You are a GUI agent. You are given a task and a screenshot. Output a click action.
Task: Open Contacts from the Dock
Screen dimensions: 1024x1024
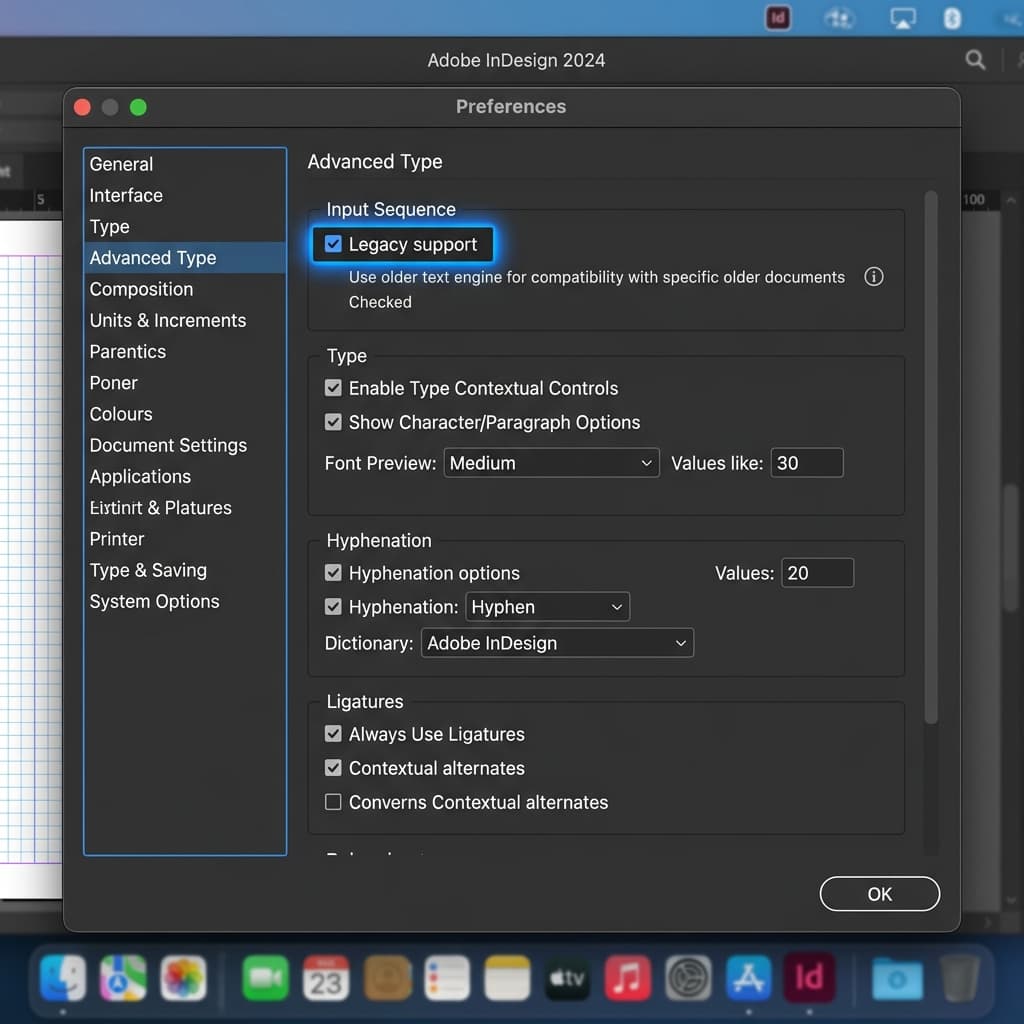387,978
